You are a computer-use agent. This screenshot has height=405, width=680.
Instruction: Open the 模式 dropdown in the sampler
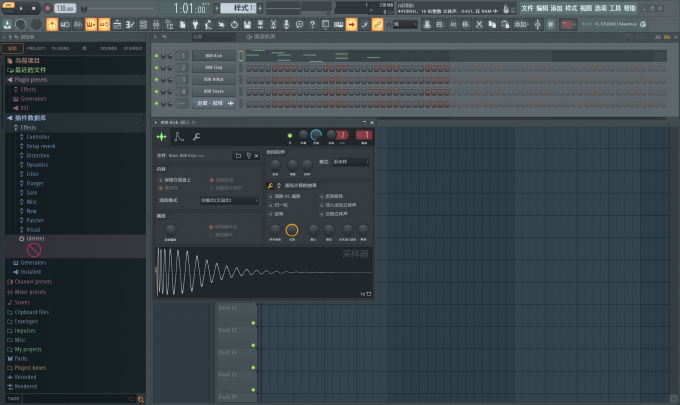coord(351,162)
